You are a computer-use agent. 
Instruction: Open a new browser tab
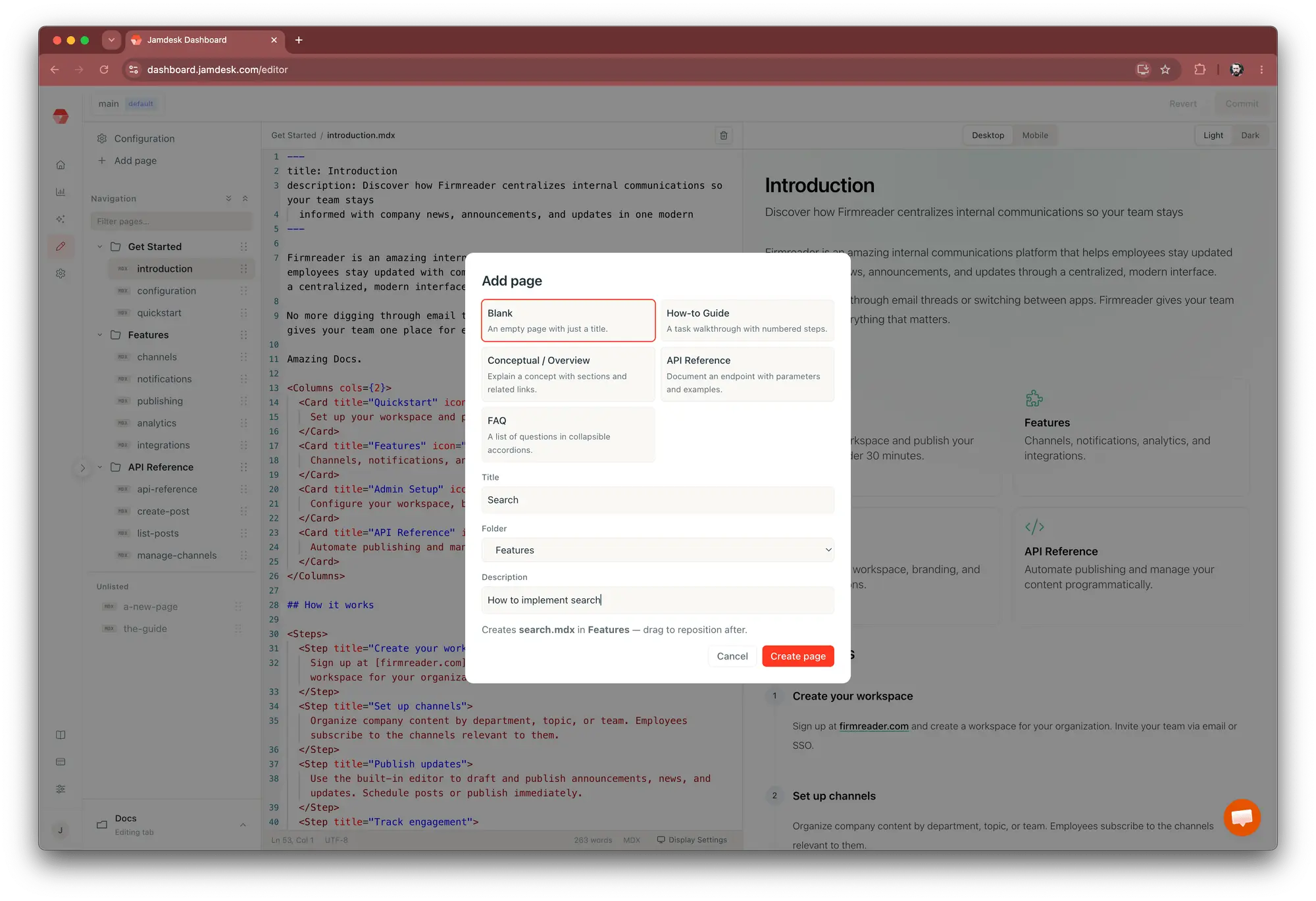pos(299,40)
